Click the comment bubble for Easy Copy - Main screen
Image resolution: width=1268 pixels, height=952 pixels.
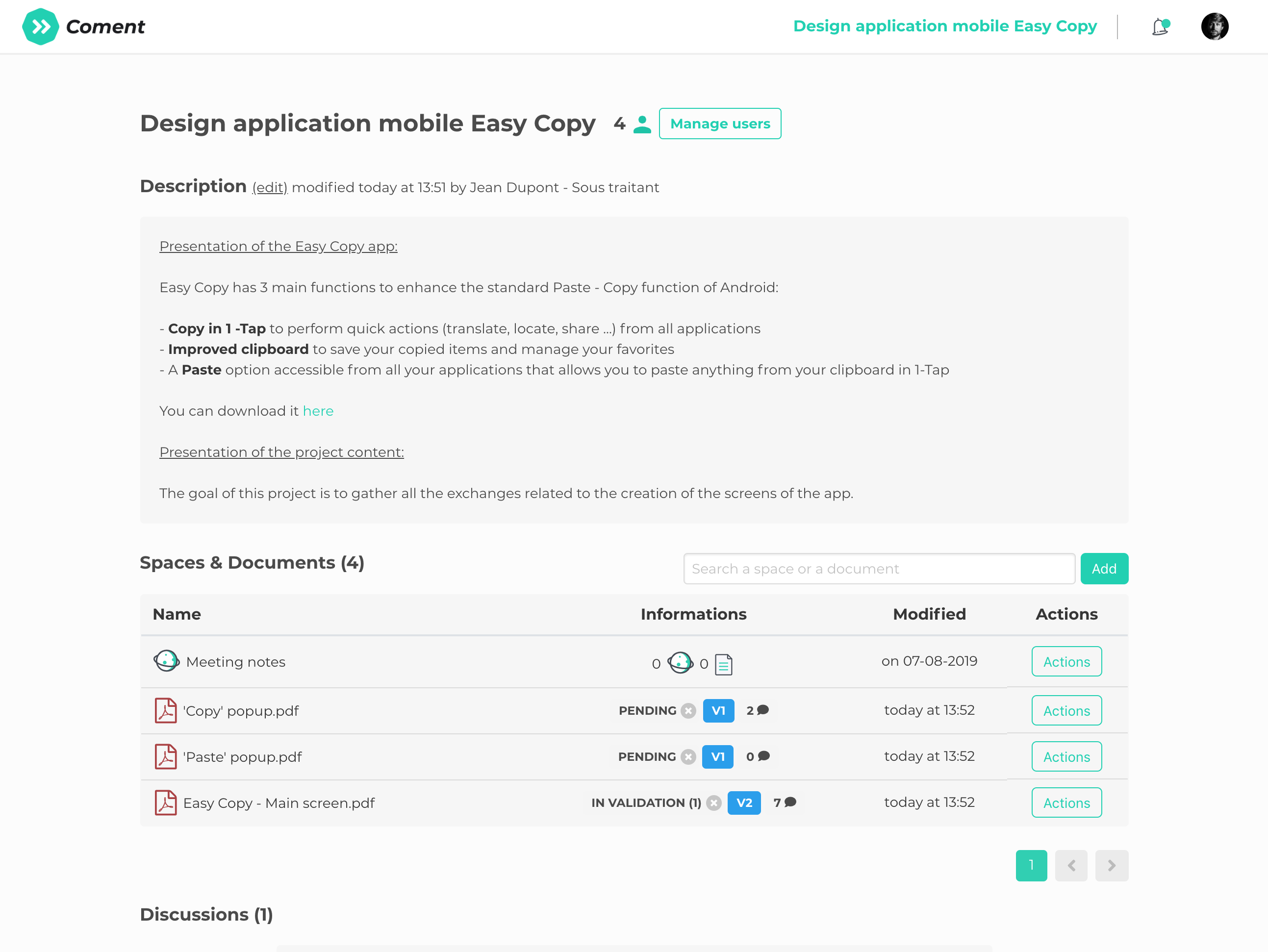(x=790, y=802)
